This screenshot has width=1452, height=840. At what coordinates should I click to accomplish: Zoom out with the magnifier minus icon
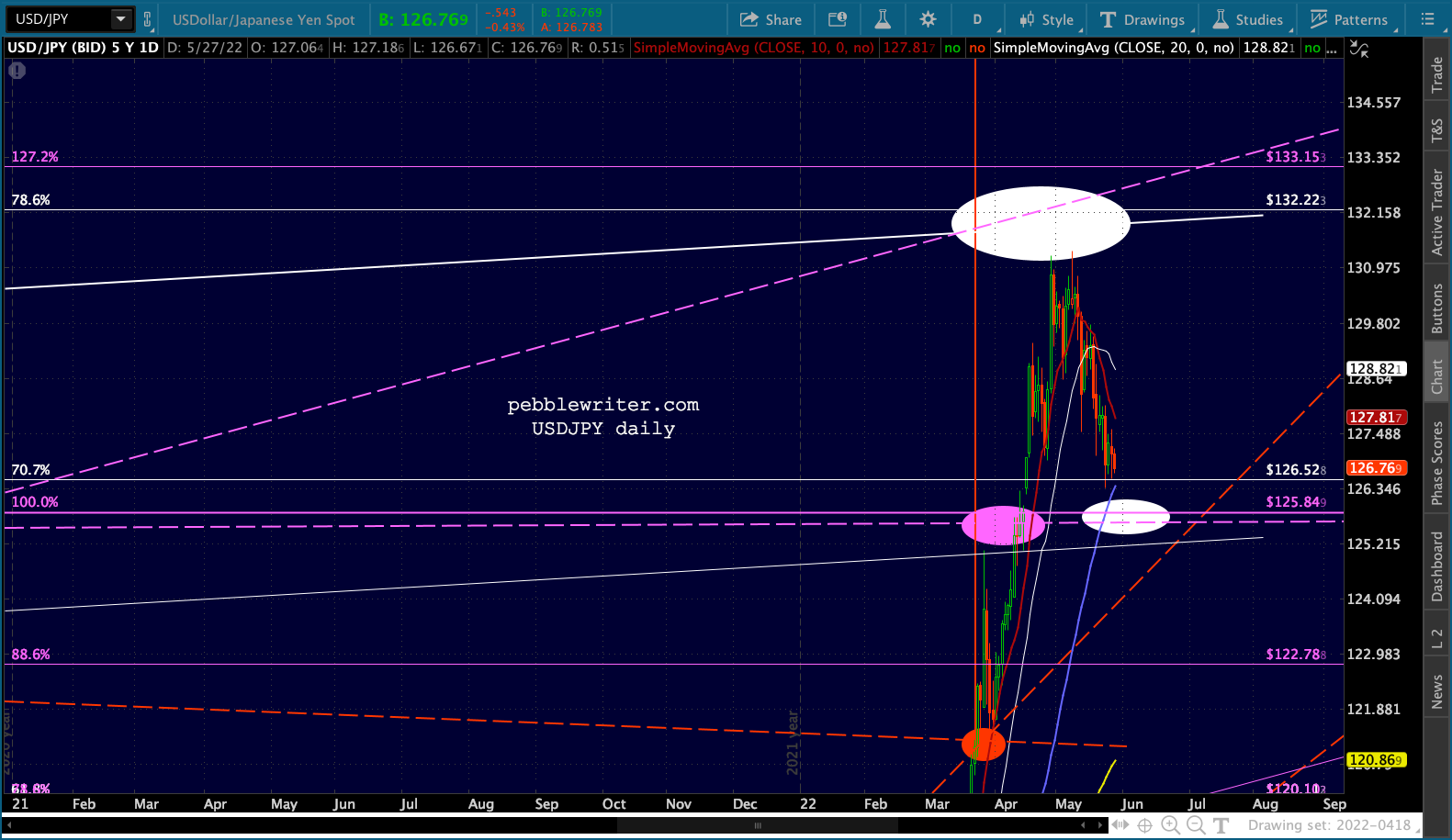pos(1196,825)
